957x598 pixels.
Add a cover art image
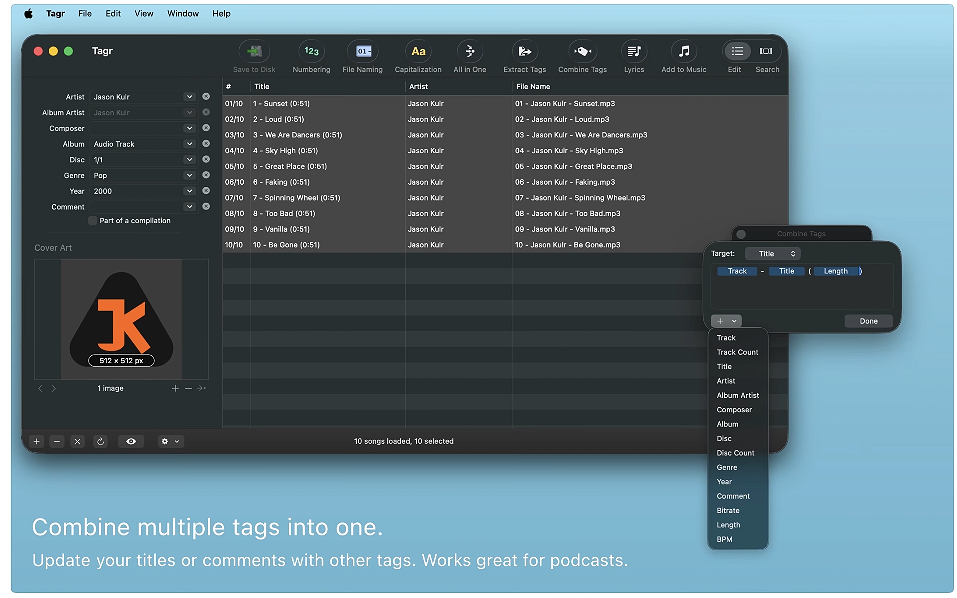(175, 388)
